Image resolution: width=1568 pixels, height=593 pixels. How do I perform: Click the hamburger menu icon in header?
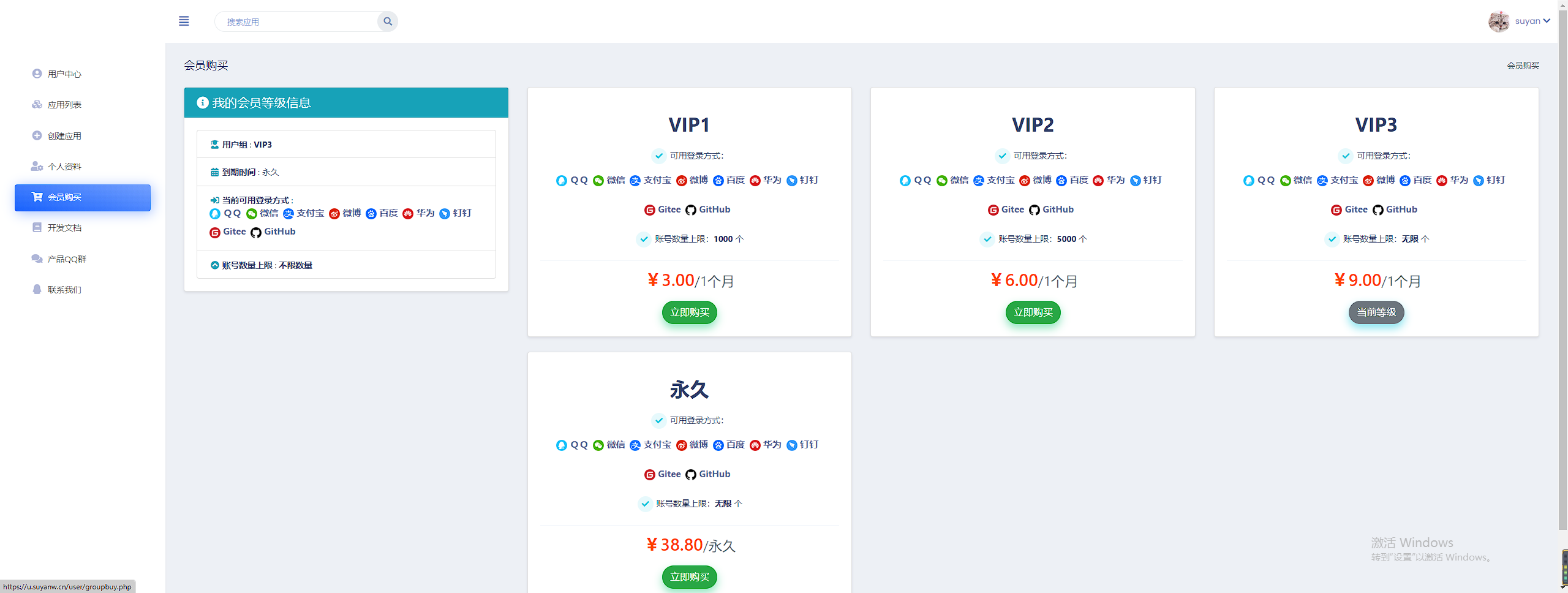(x=184, y=21)
